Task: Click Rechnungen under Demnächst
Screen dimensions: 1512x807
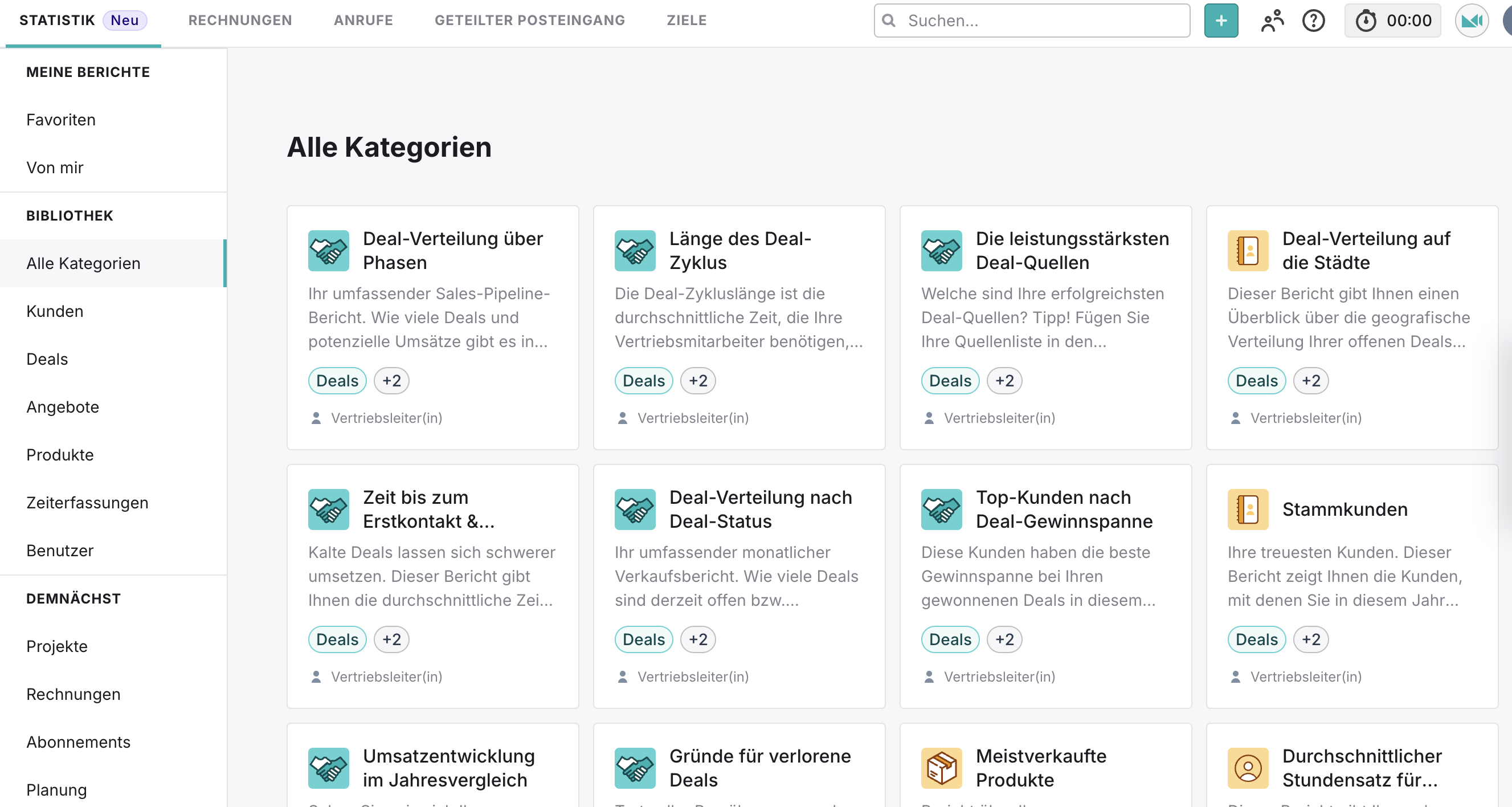Action: click(x=113, y=694)
